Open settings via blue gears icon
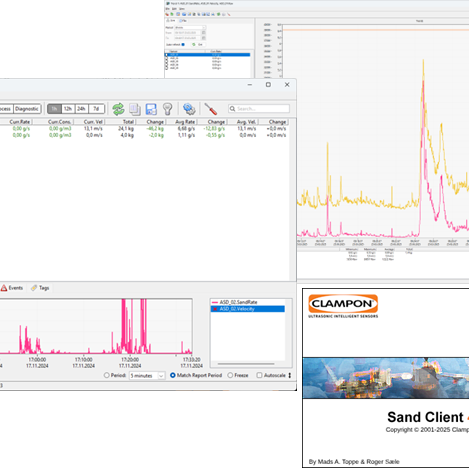The image size is (469, 468). [189, 109]
